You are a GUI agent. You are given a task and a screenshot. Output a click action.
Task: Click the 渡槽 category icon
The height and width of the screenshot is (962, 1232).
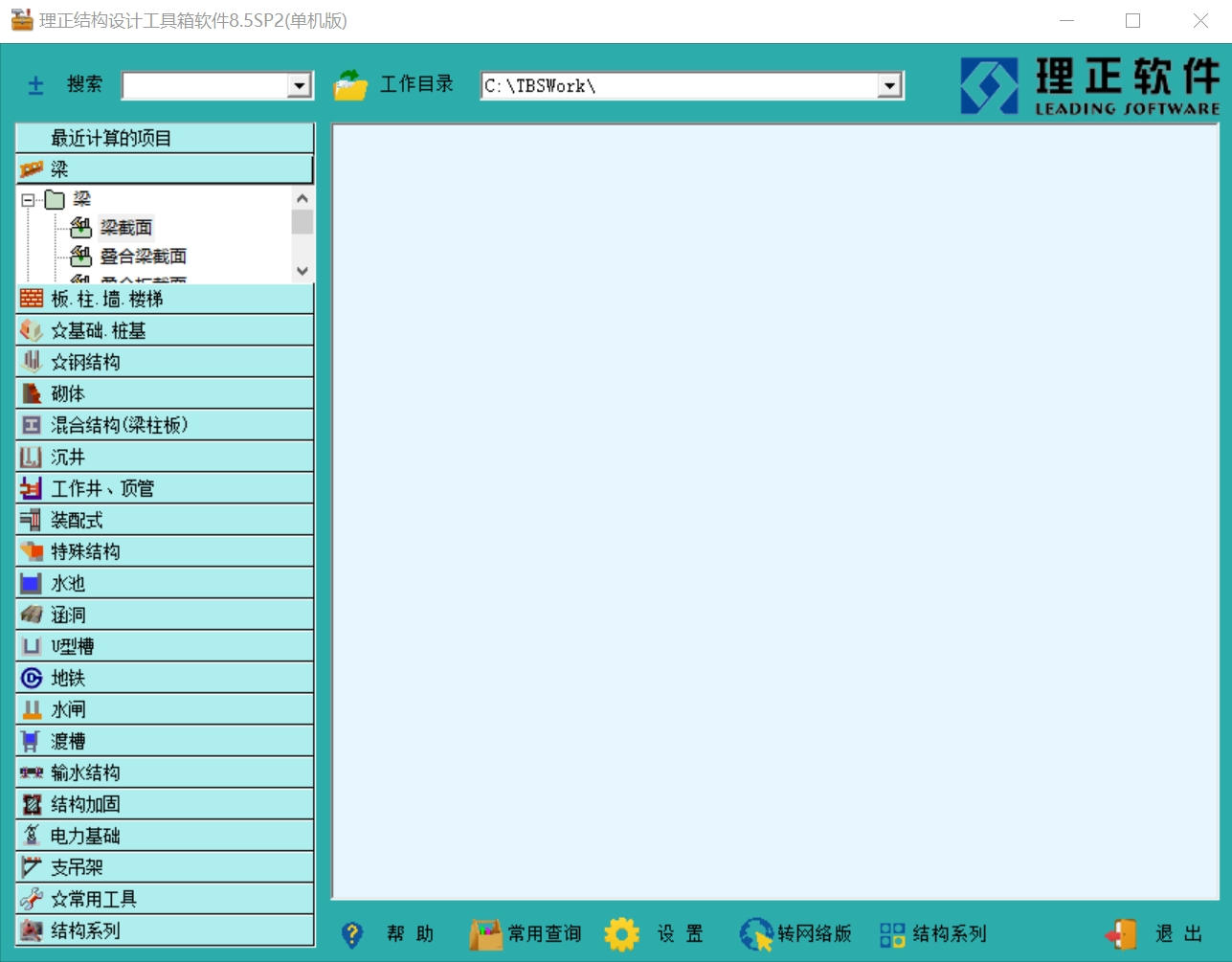(32, 741)
